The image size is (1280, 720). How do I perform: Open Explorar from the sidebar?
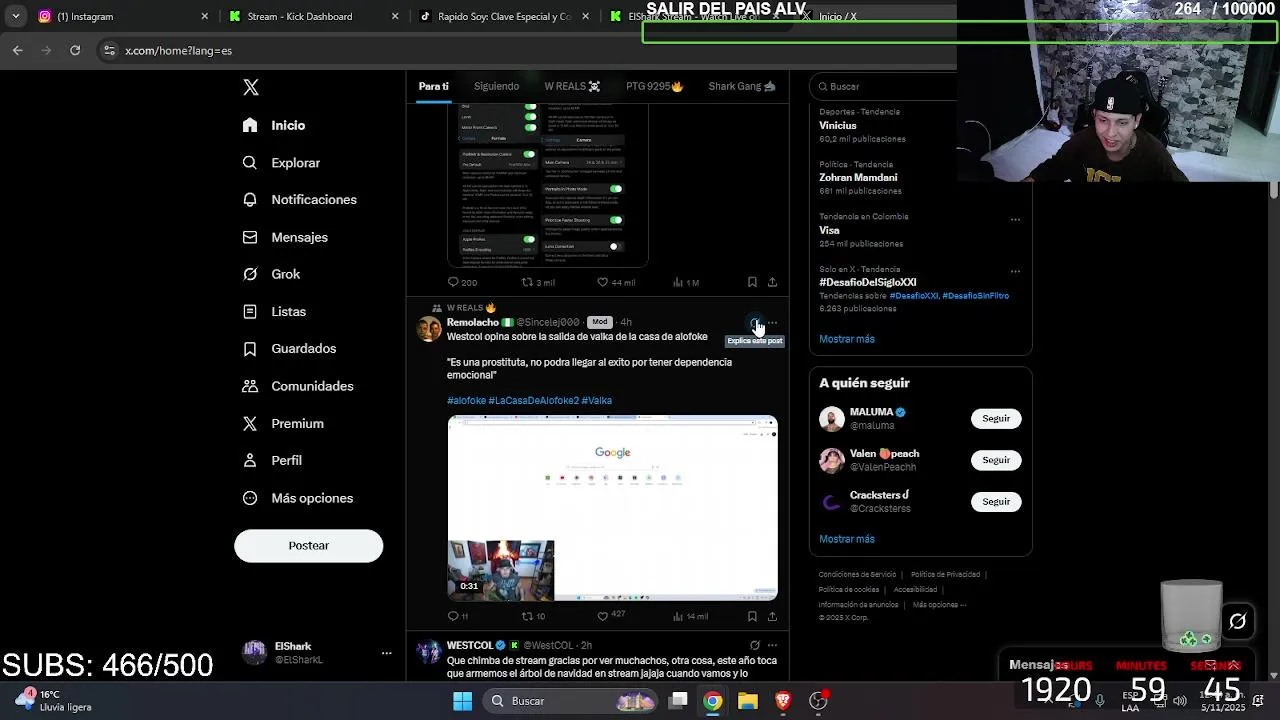click(x=281, y=162)
